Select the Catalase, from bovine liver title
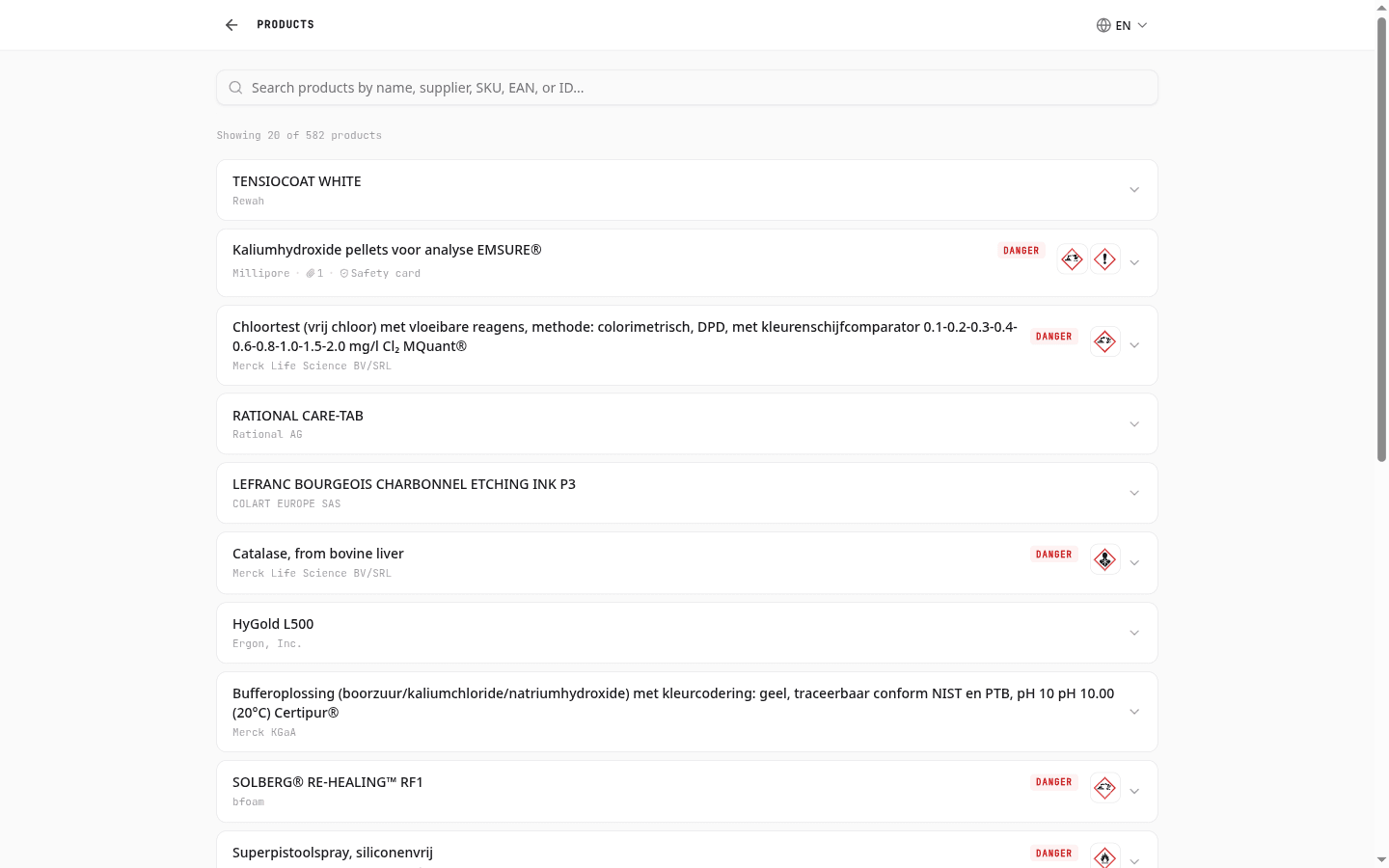 click(318, 554)
